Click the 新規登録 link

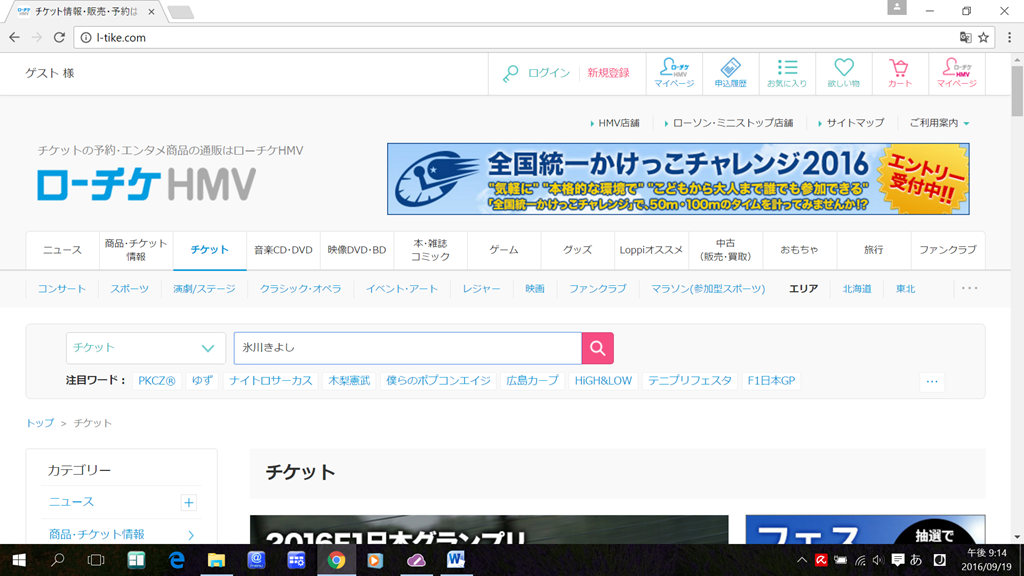pos(608,73)
